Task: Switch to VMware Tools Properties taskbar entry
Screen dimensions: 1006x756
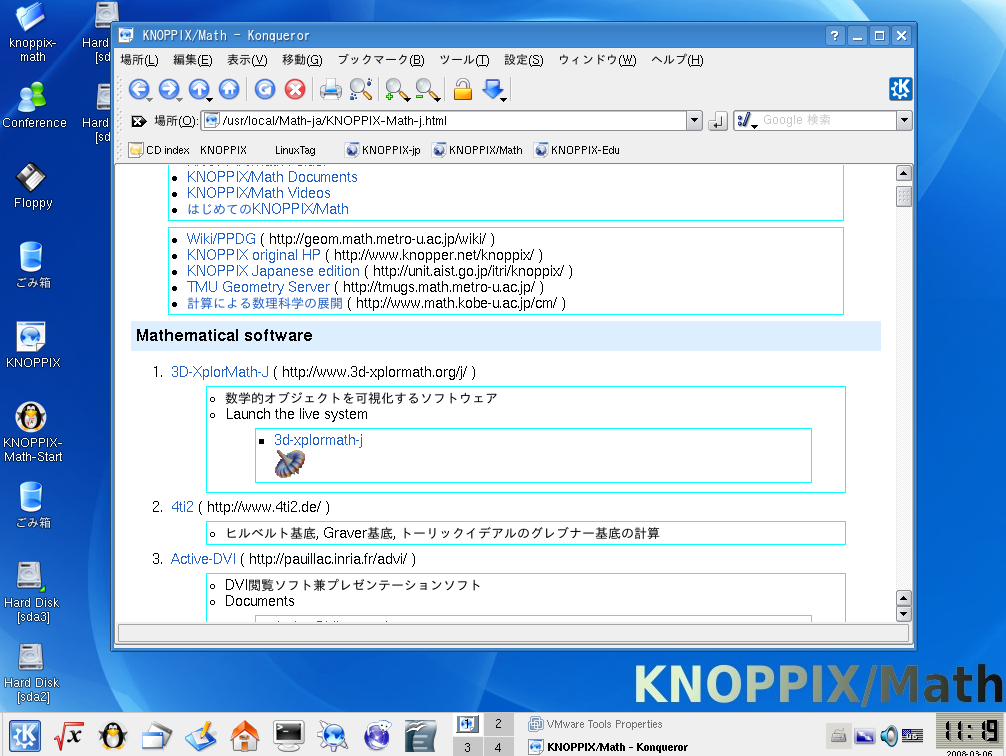Action: click(x=597, y=724)
